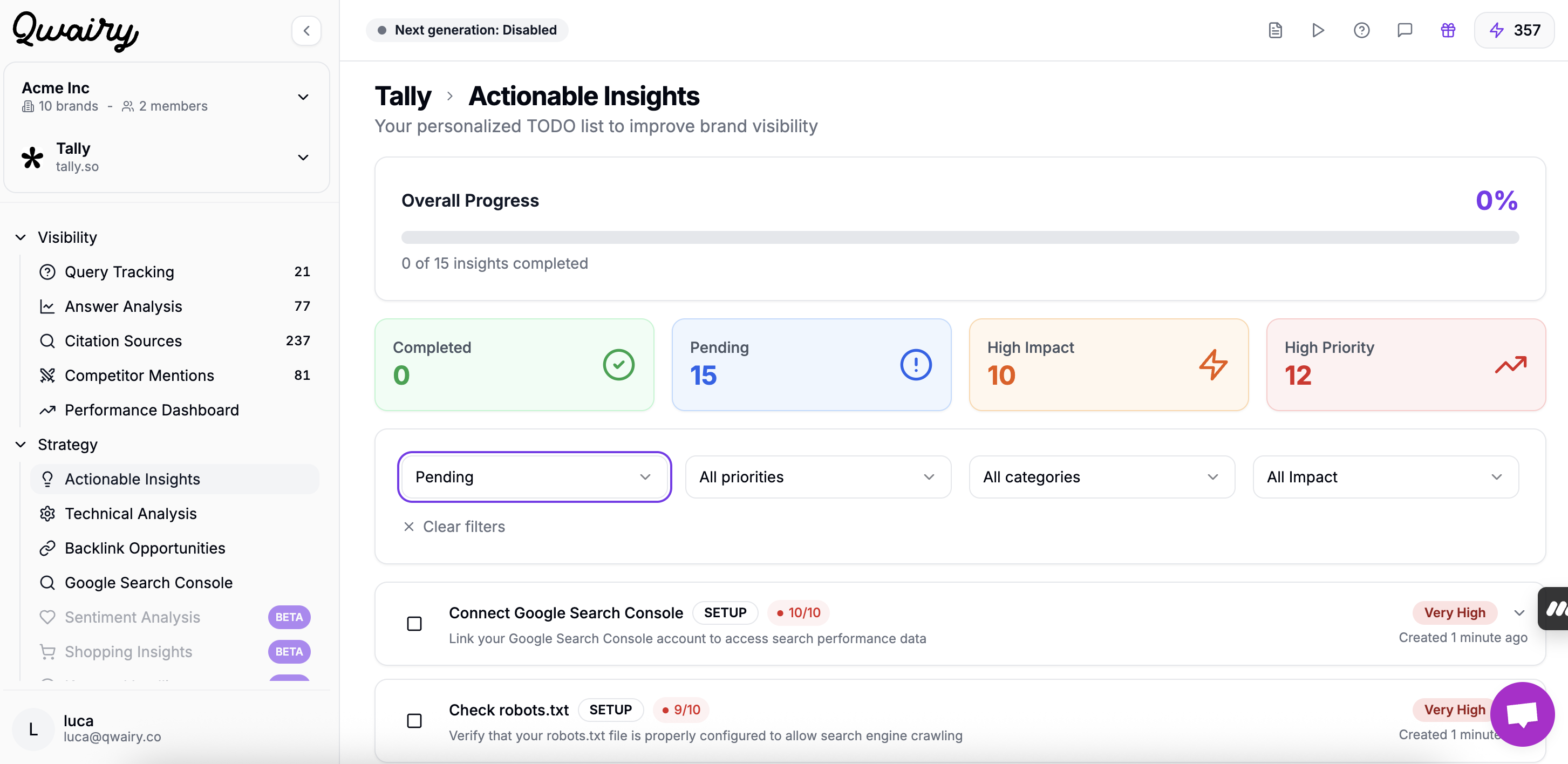Expand the Connect Google Search Console insight

(1519, 613)
